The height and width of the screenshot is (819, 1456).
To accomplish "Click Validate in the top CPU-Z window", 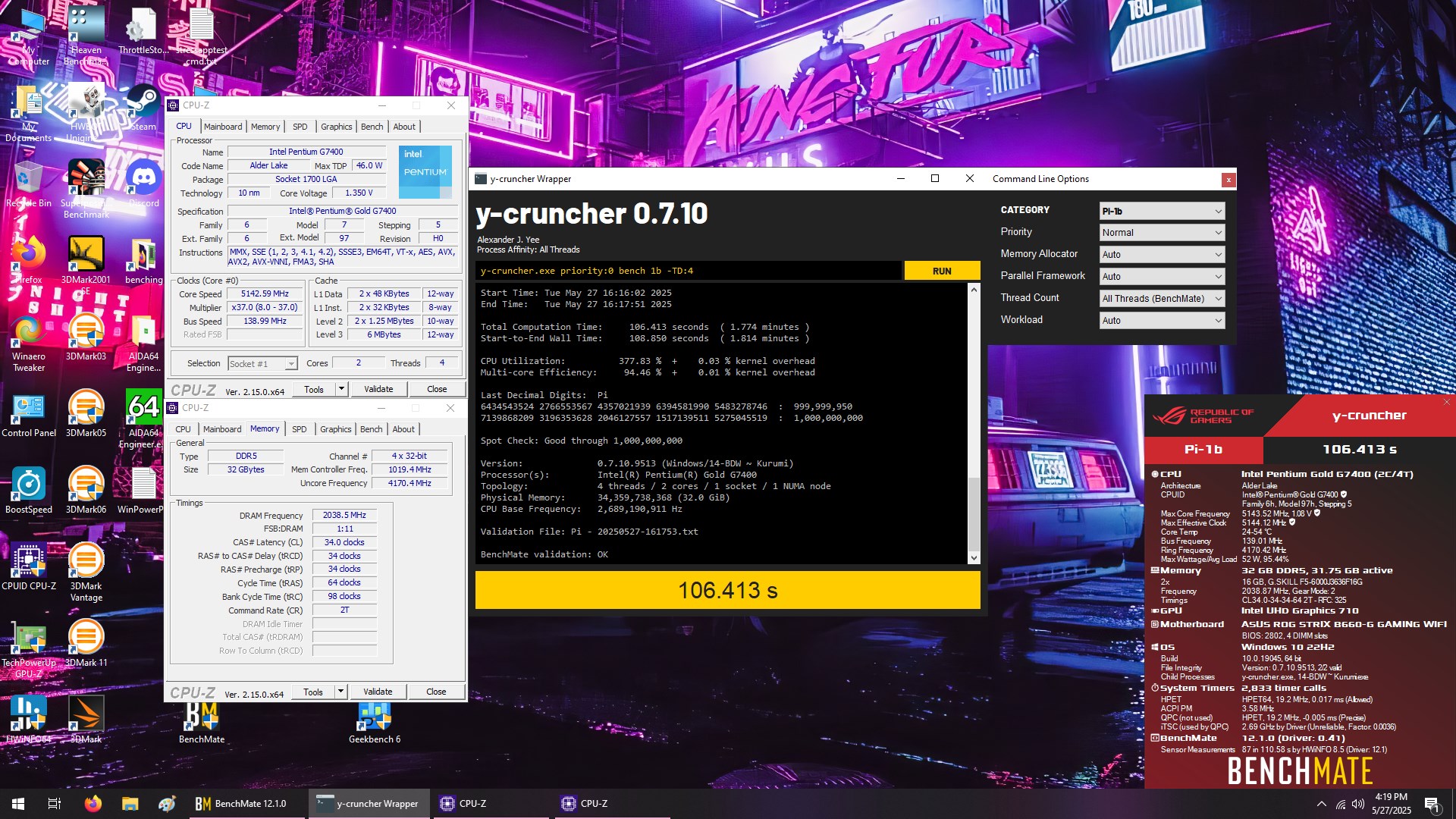I will click(378, 389).
